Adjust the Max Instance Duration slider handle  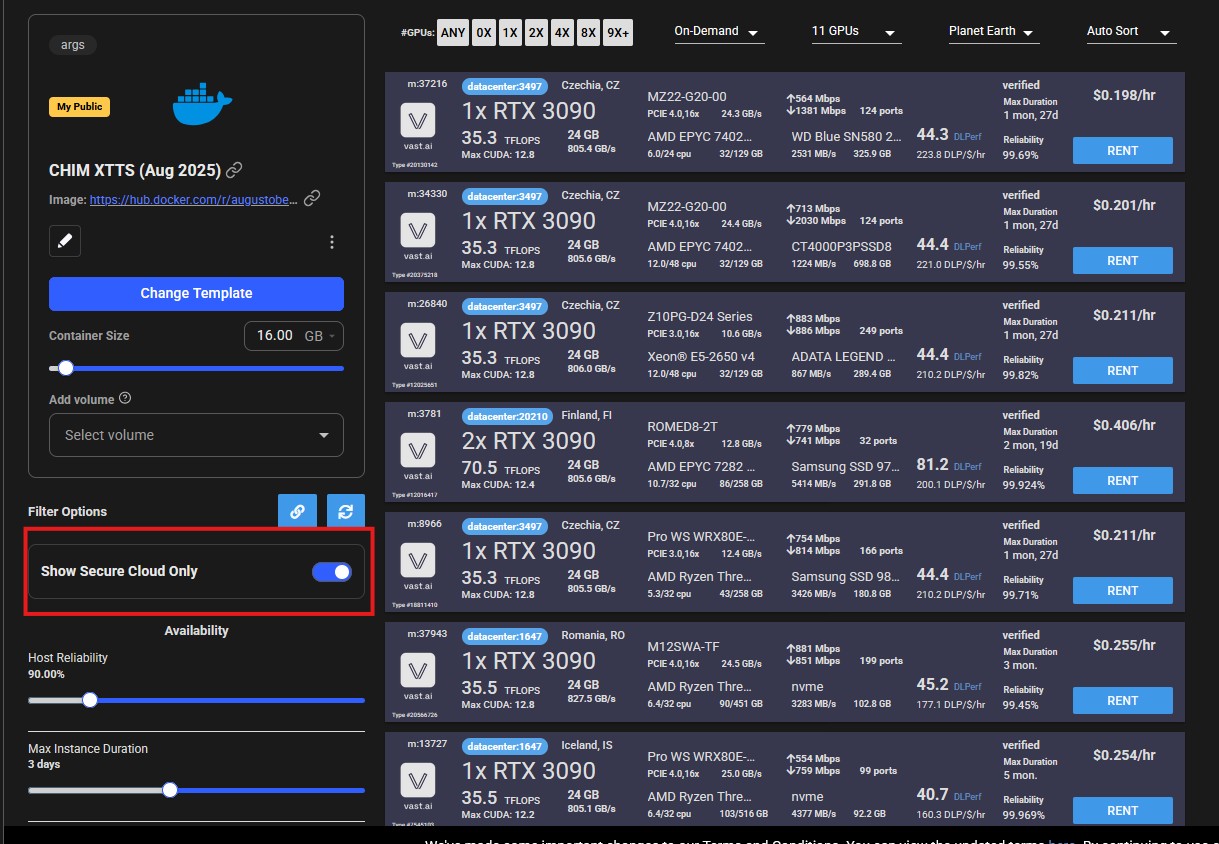170,790
